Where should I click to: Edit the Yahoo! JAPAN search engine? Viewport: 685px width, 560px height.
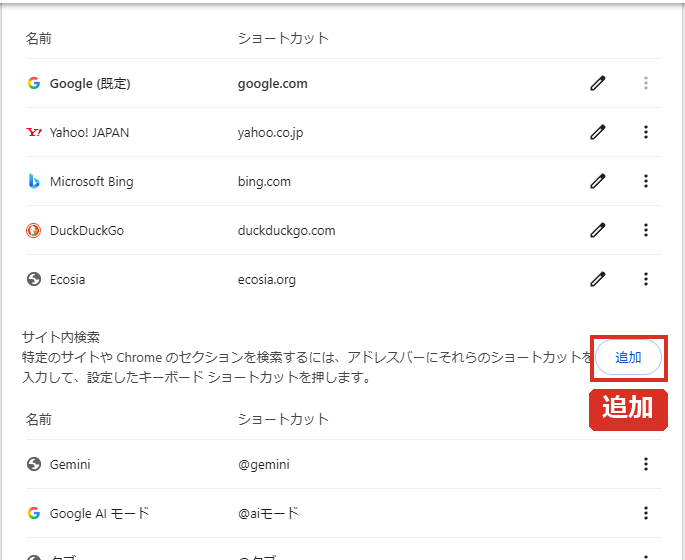click(598, 132)
